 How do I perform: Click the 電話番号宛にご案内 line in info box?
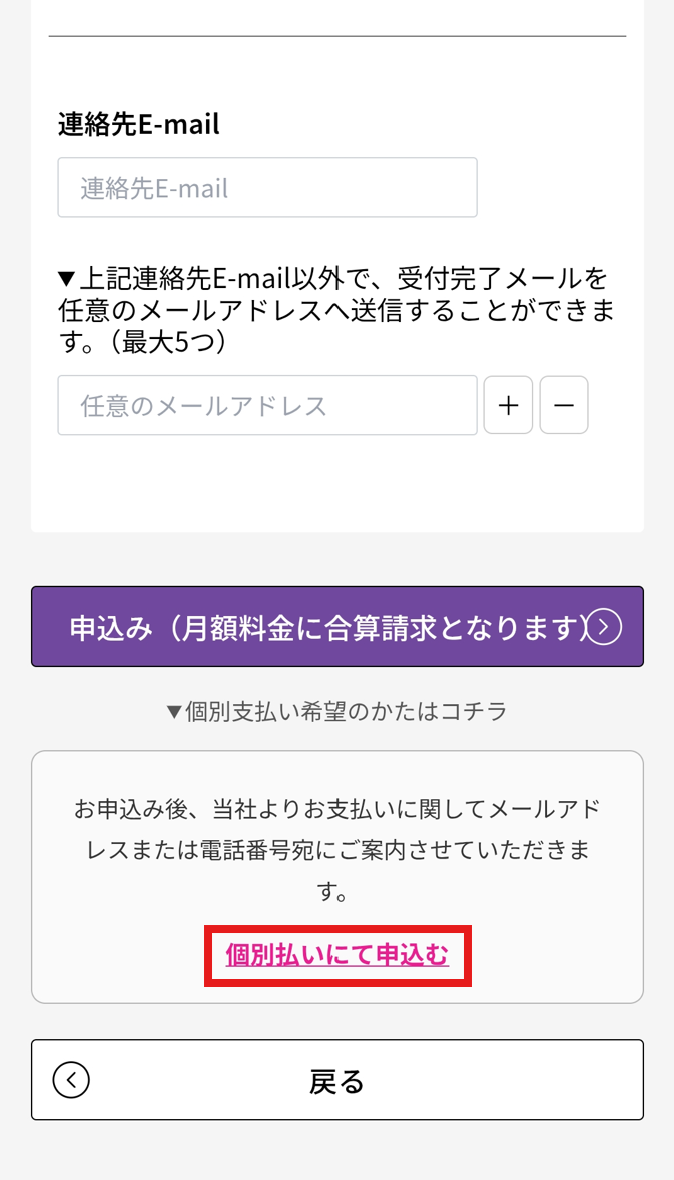[337, 850]
